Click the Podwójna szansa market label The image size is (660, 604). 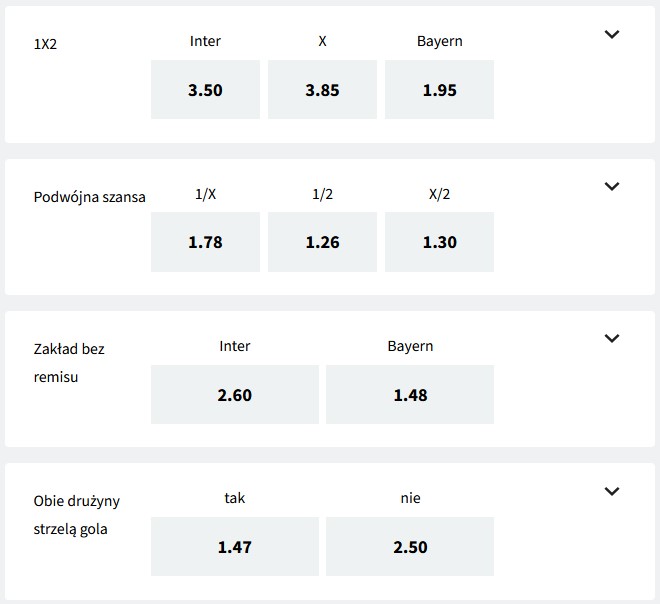[90, 197]
